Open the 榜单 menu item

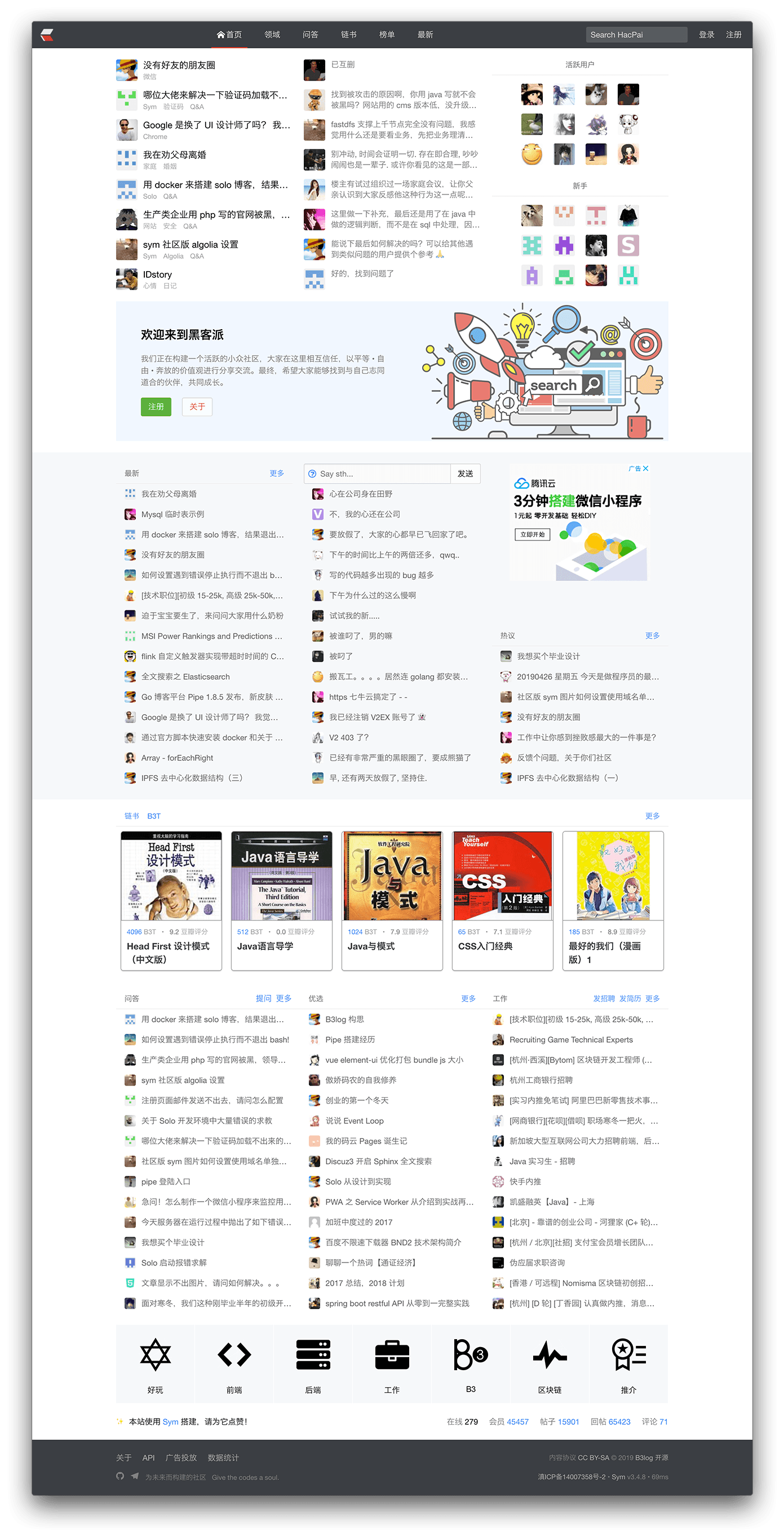click(x=387, y=34)
